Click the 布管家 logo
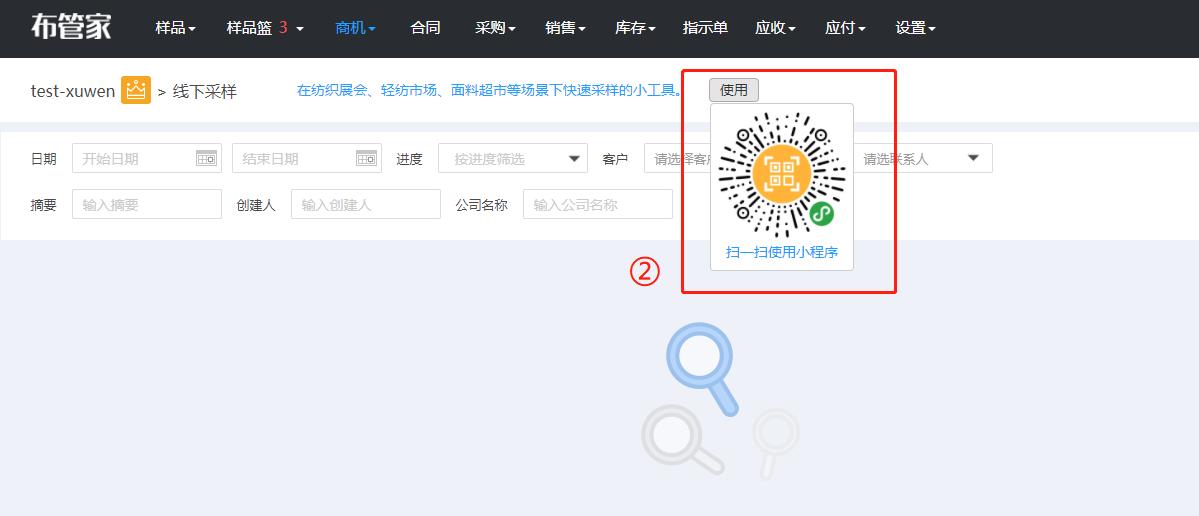This screenshot has width=1199, height=516. click(x=71, y=28)
